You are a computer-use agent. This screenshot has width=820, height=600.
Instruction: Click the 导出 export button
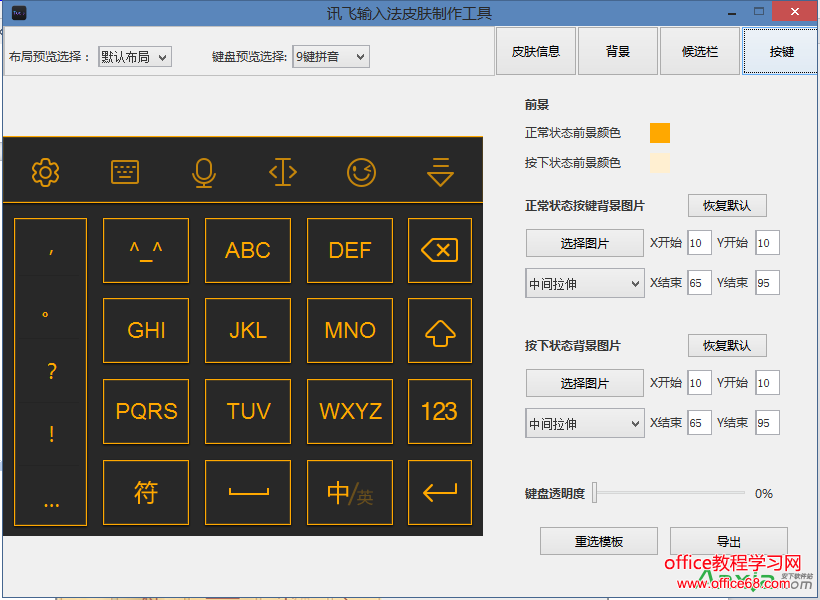(727, 540)
